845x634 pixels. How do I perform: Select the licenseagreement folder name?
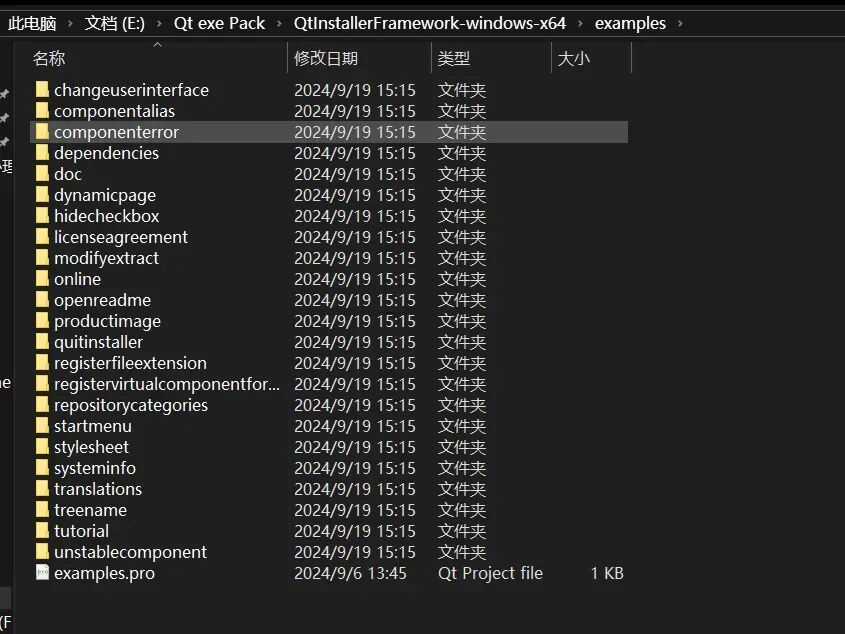click(121, 237)
